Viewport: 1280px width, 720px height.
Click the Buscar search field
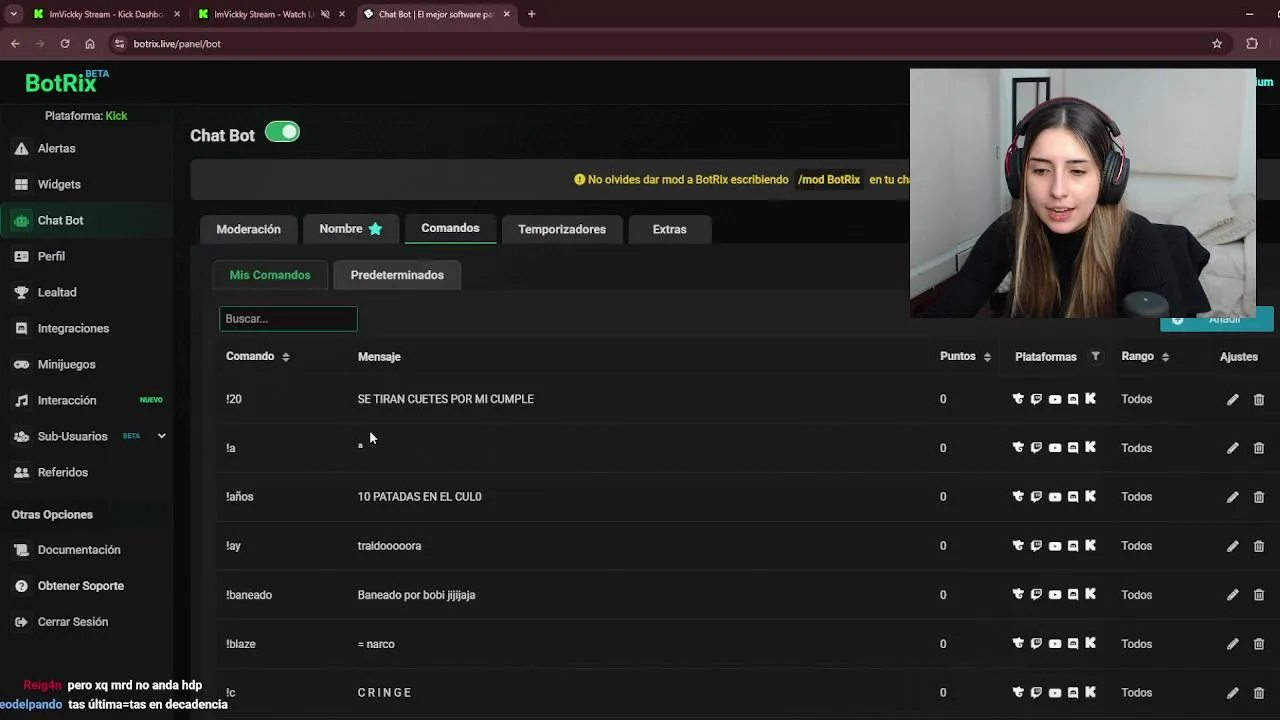[288, 319]
